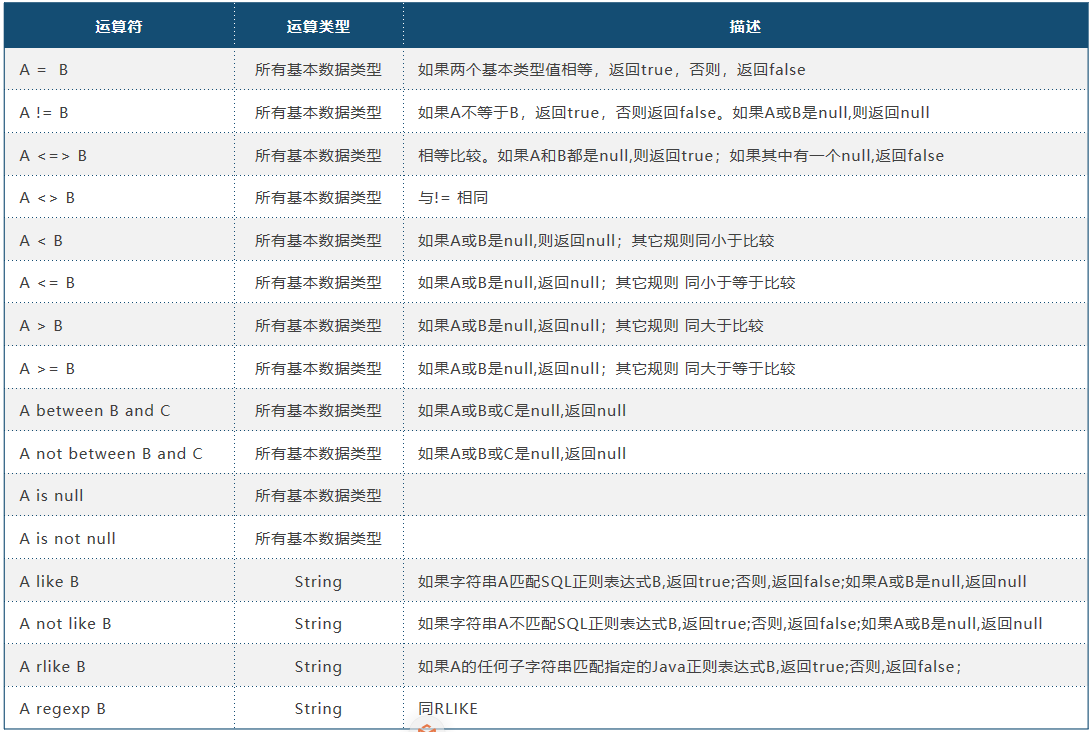
Task: Select the 'A not between B and C' cell
Action: 111,454
